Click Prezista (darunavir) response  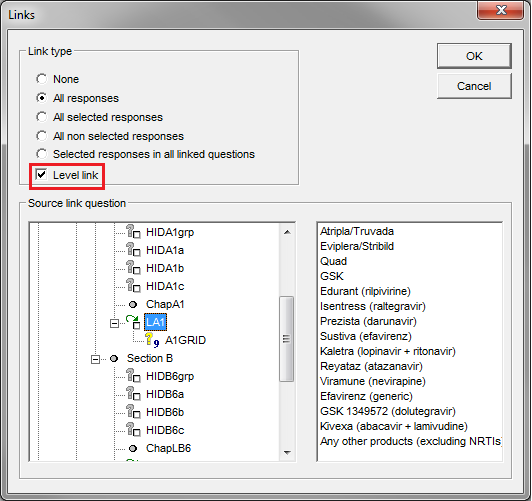click(x=368, y=321)
